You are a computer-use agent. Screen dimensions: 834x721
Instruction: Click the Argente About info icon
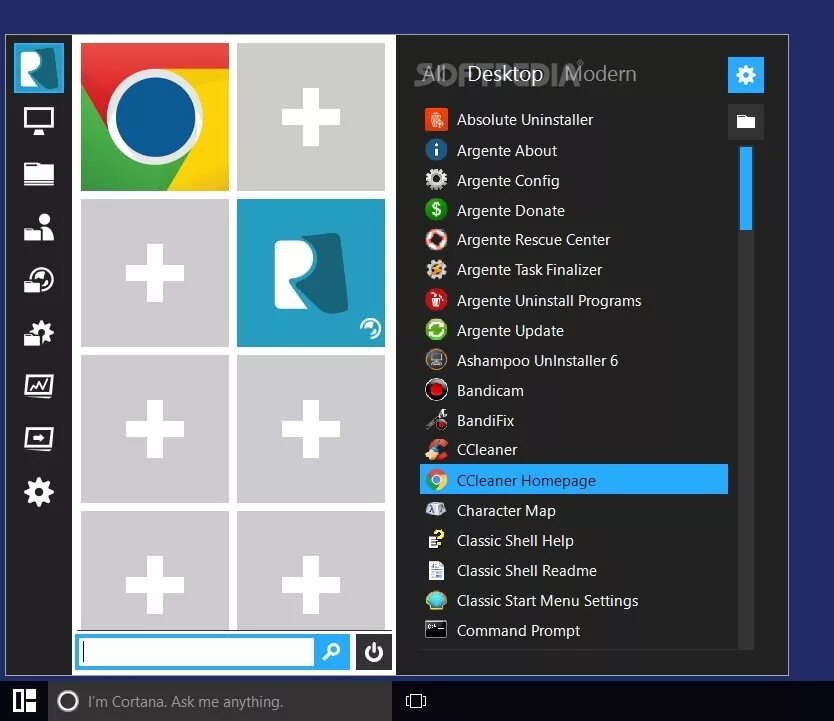pos(436,150)
